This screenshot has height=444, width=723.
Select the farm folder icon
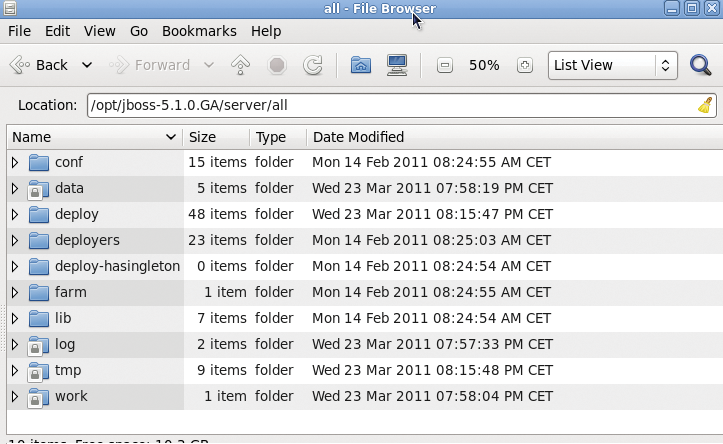click(38, 292)
